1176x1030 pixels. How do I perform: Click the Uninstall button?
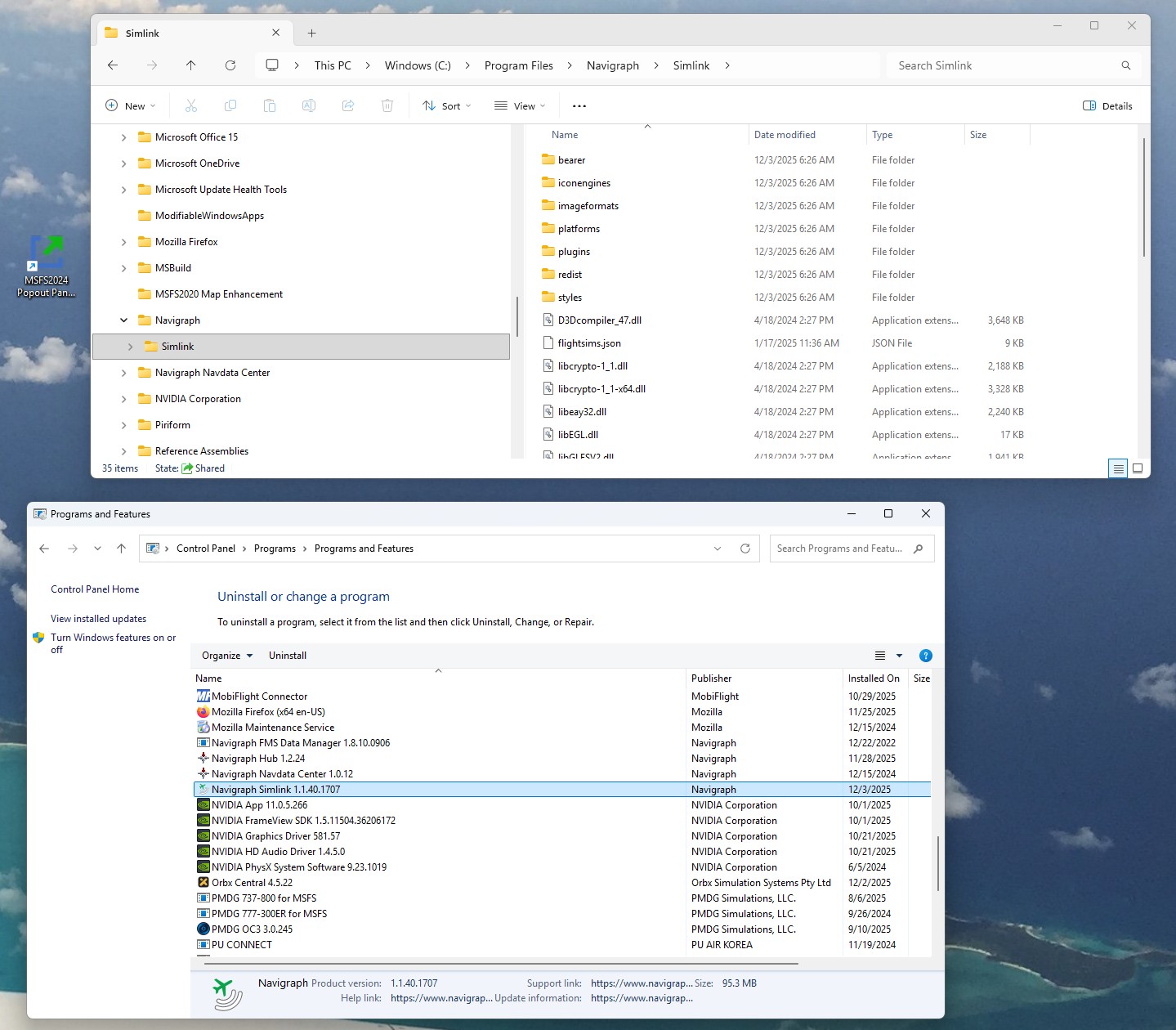pos(288,656)
